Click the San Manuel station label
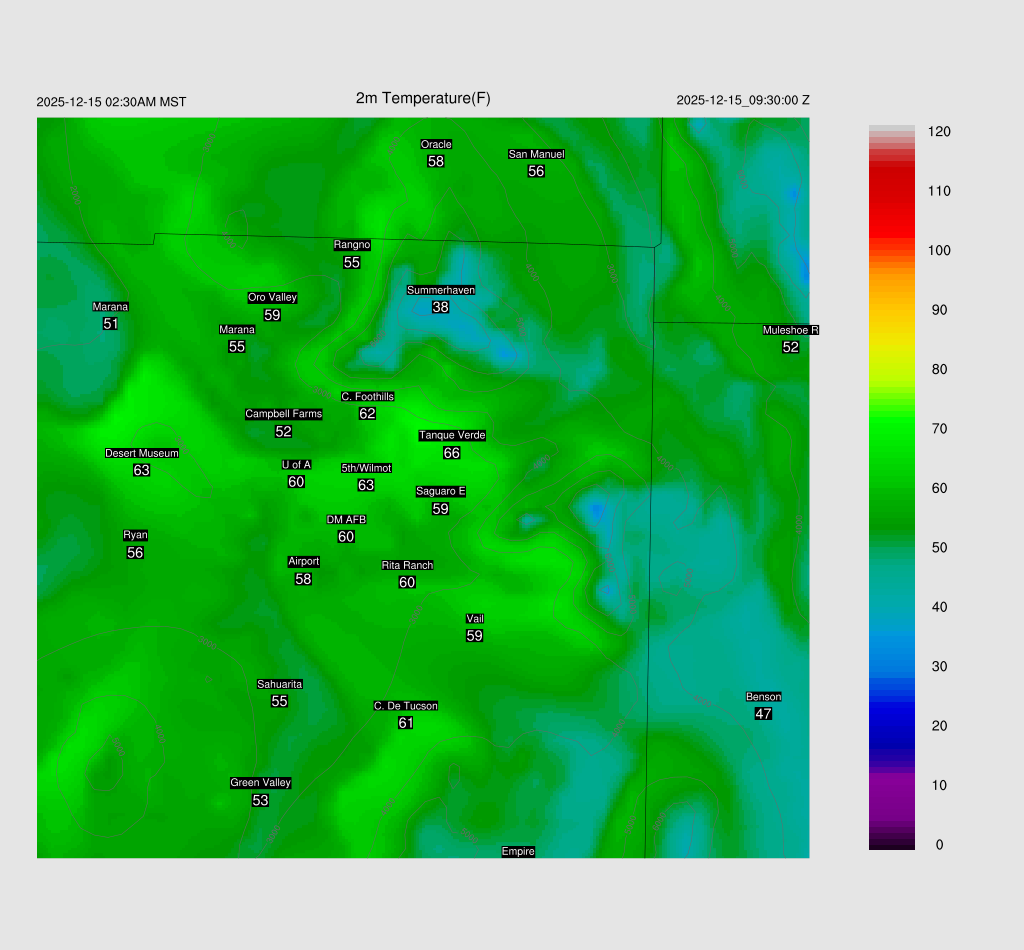Image resolution: width=1024 pixels, height=950 pixels. click(x=536, y=154)
